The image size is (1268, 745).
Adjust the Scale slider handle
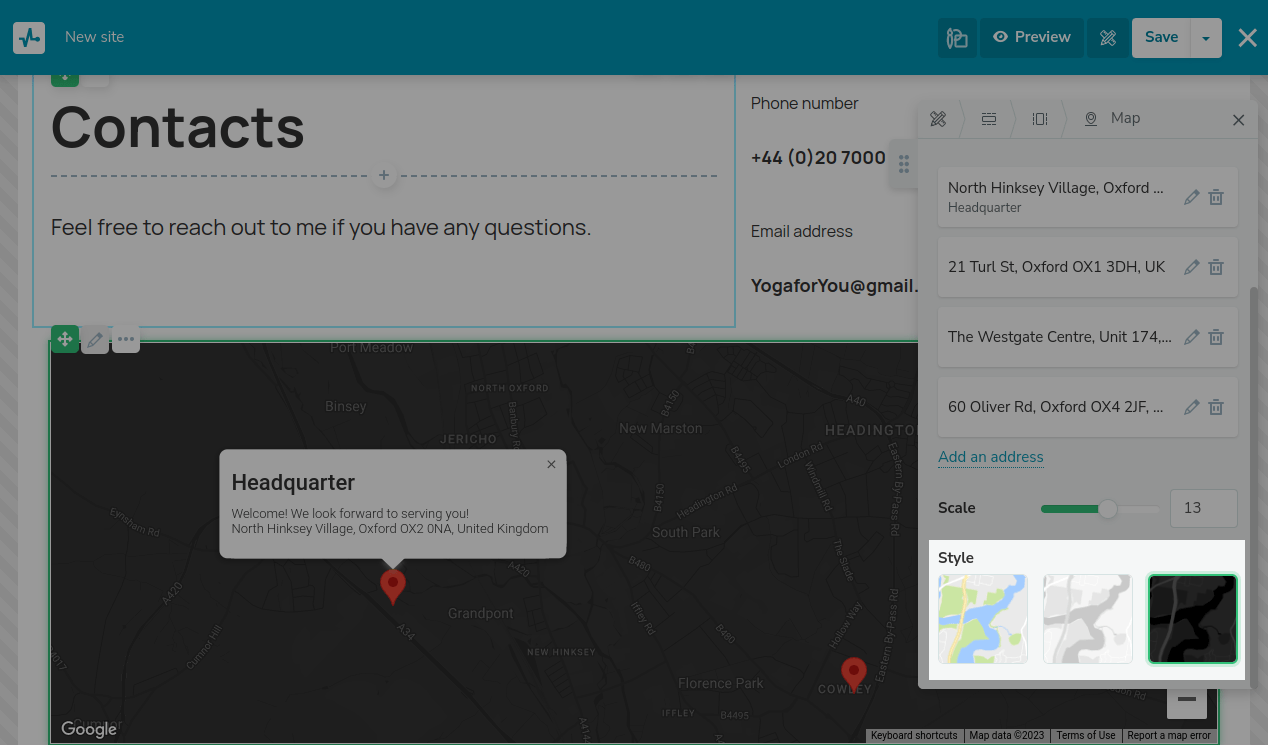(1108, 509)
